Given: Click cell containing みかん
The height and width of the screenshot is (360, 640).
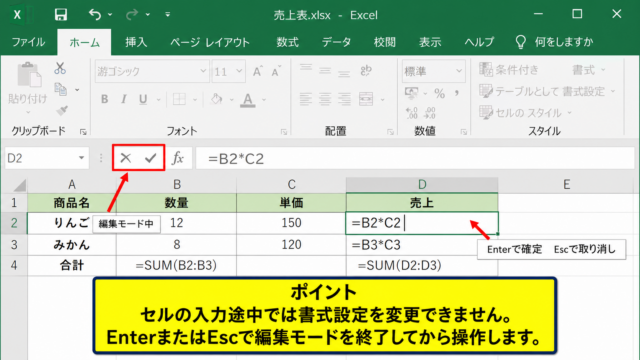Looking at the screenshot, I should coord(72,245).
